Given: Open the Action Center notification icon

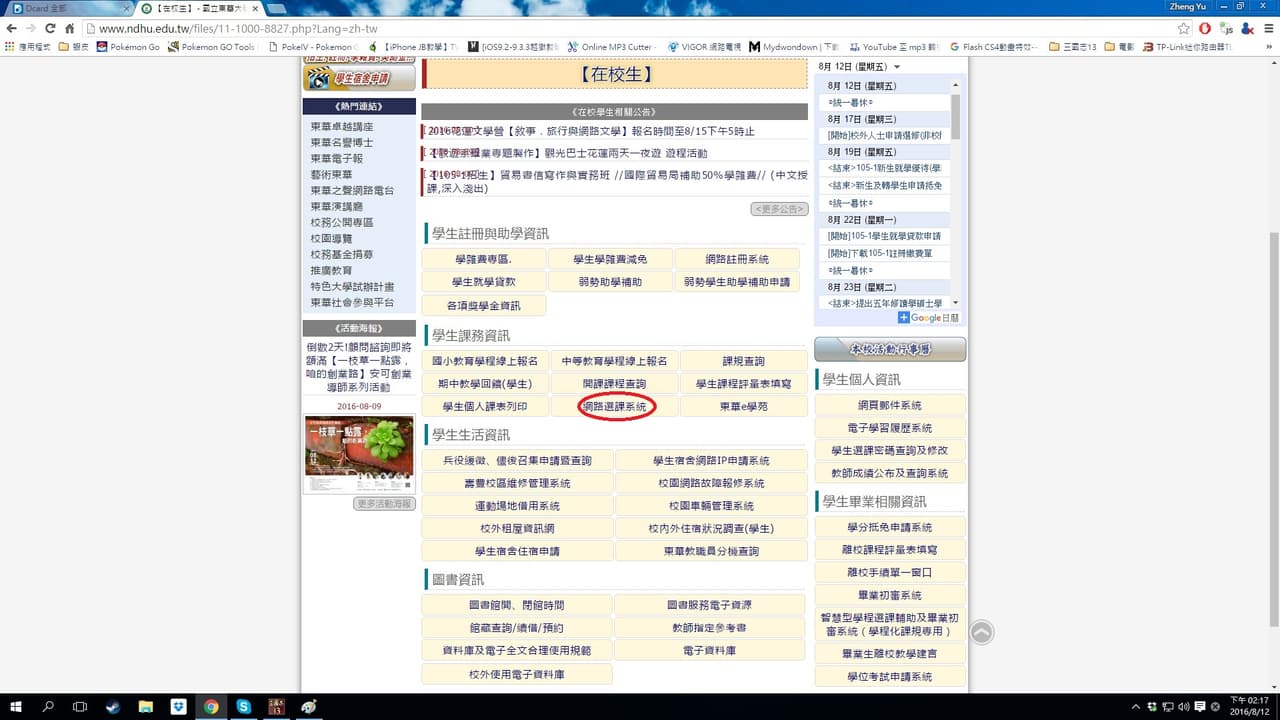Looking at the screenshot, I should 1200,706.
